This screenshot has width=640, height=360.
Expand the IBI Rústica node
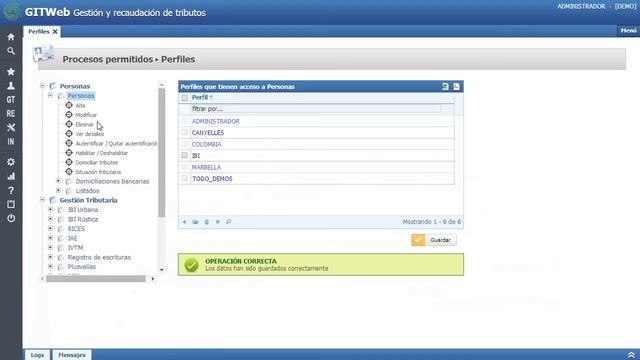pyautogui.click(x=51, y=219)
